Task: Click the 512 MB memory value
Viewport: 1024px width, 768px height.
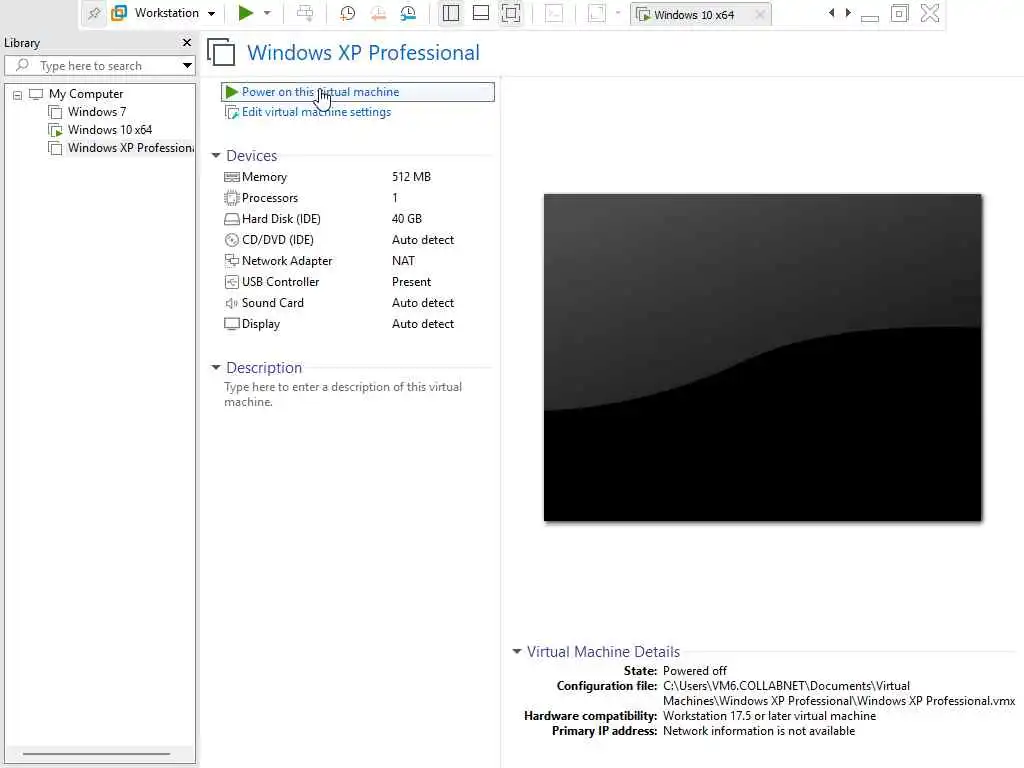Action: [411, 177]
